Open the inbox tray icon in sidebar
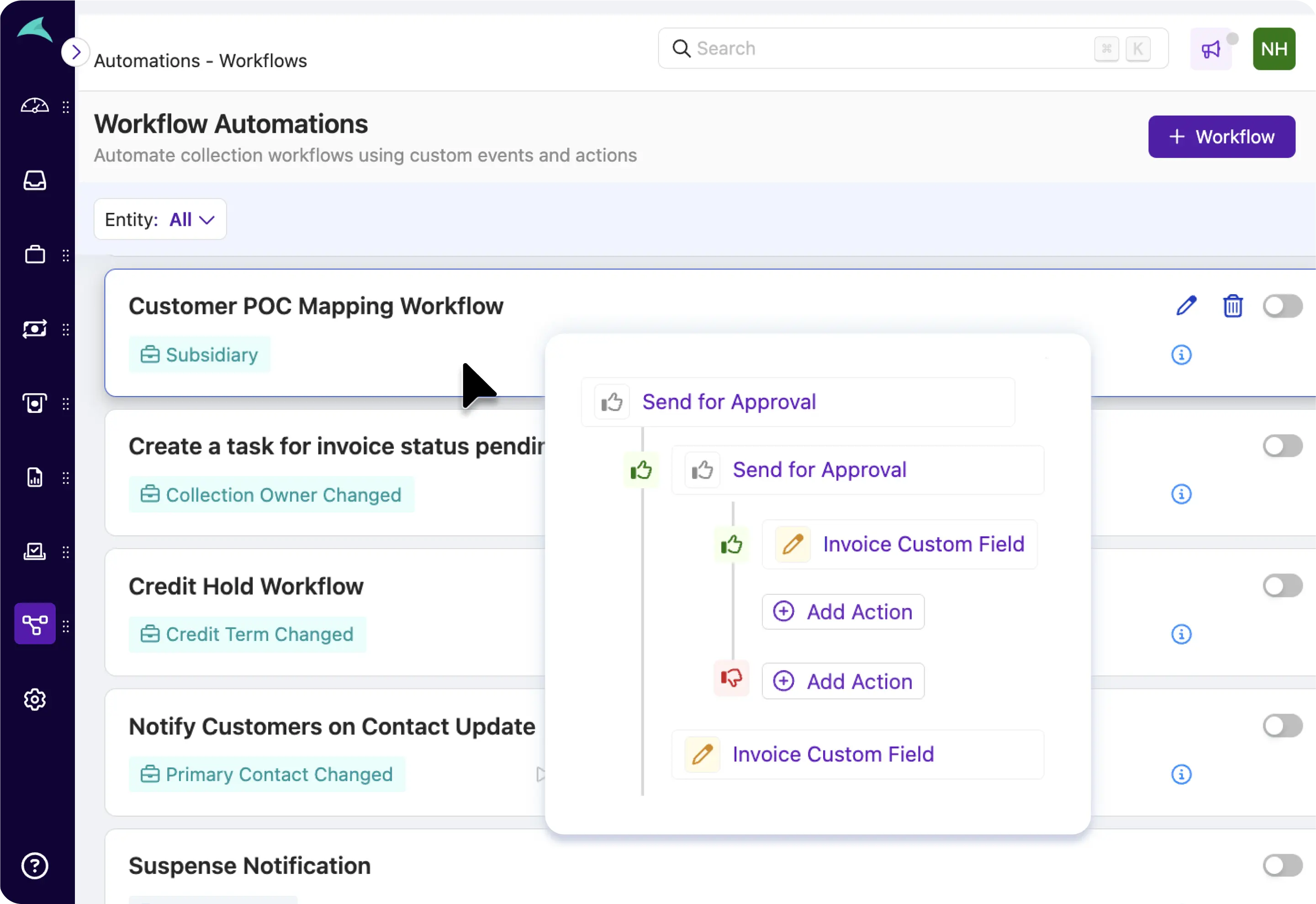1316x904 pixels. [x=35, y=181]
